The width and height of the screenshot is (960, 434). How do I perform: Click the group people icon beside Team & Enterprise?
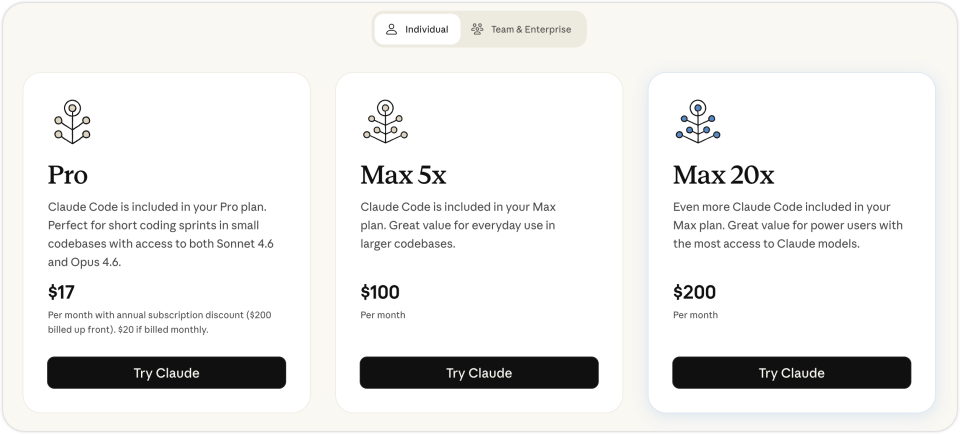pos(477,29)
